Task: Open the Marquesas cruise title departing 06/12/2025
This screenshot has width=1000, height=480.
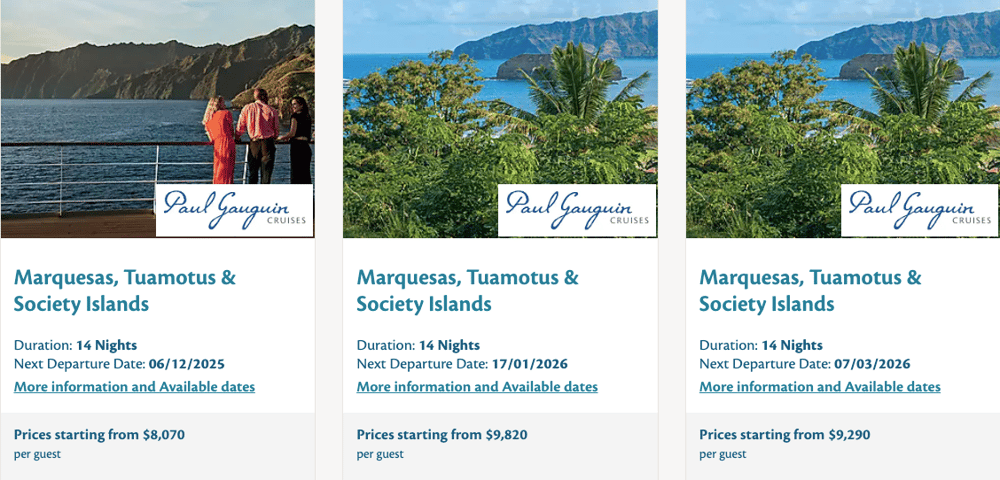Action: tap(125, 290)
